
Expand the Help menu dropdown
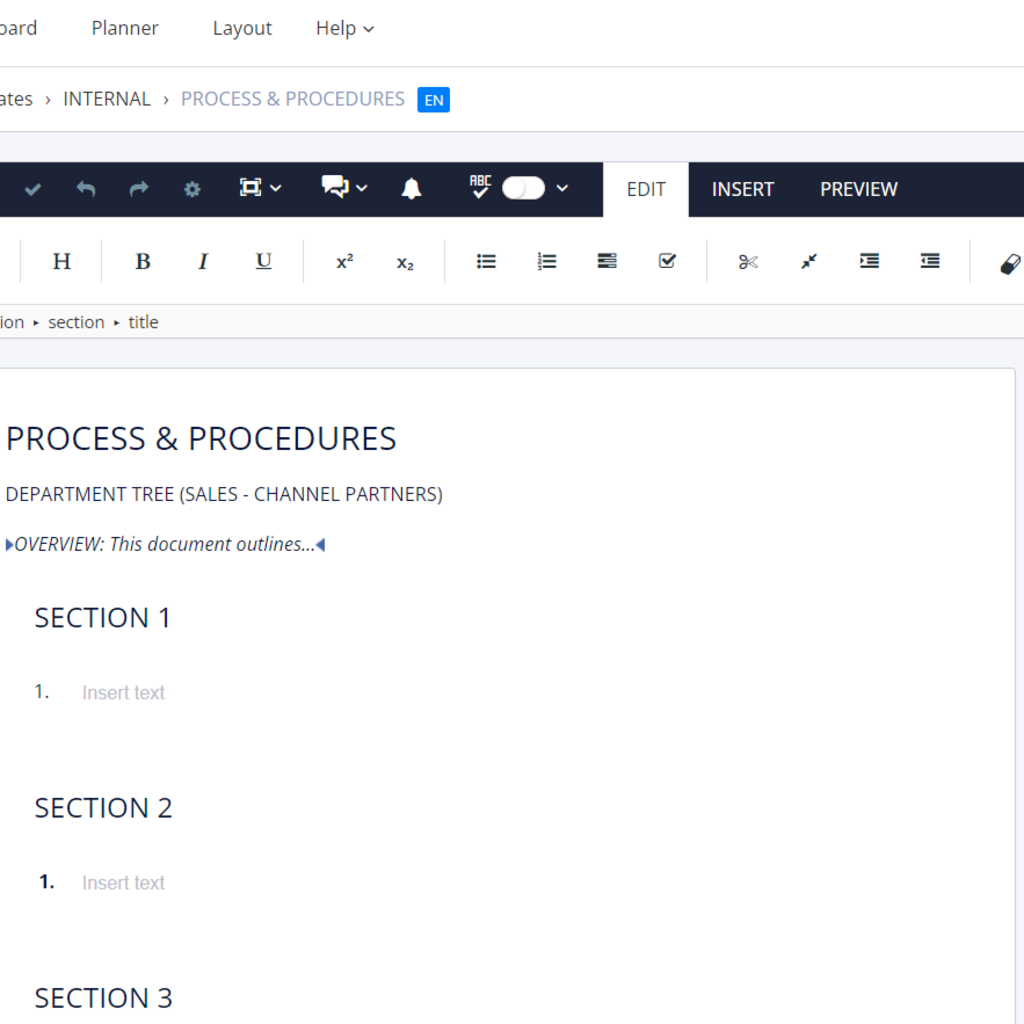(x=345, y=28)
